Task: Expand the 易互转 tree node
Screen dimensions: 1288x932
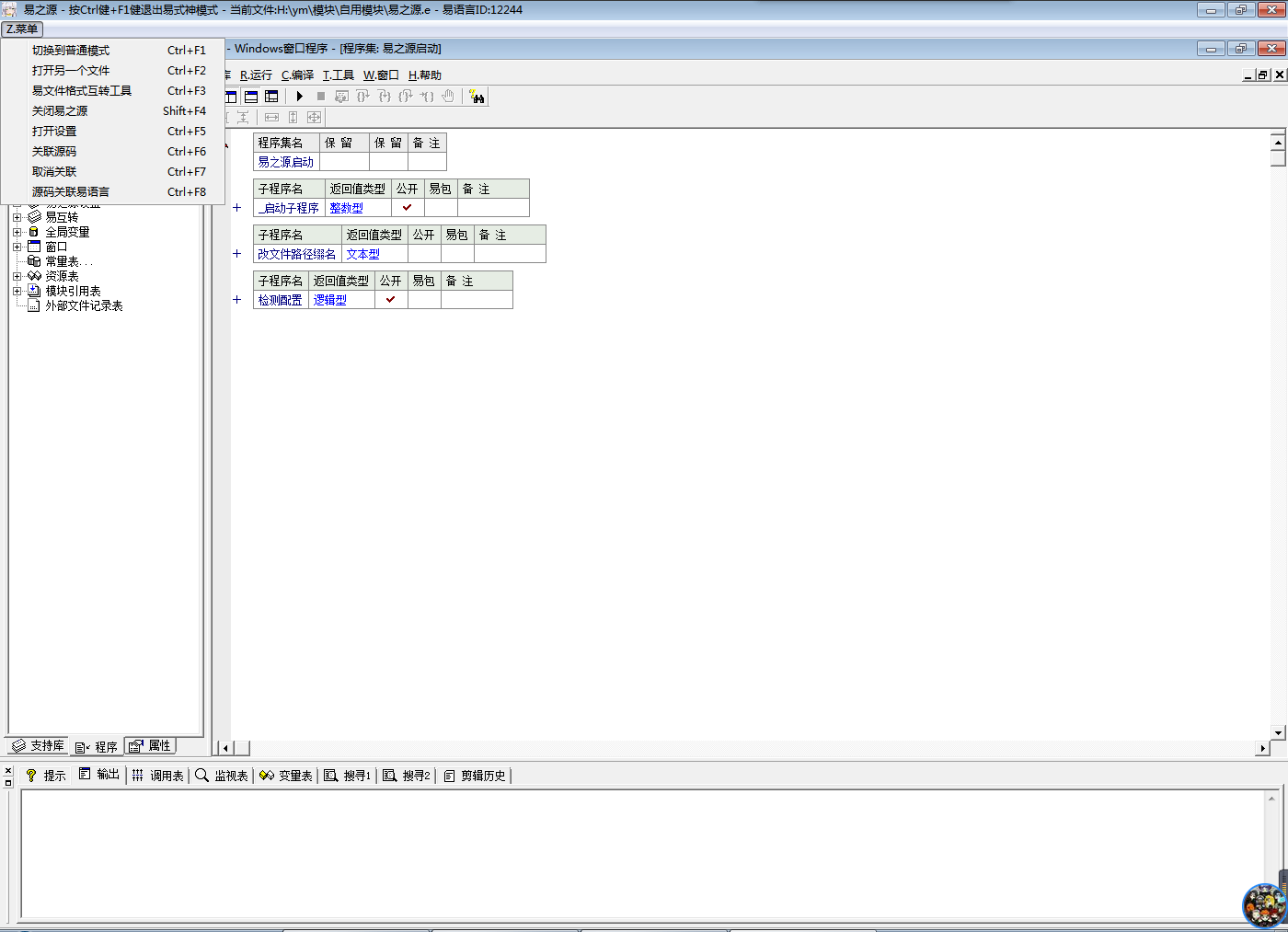Action: [17, 217]
